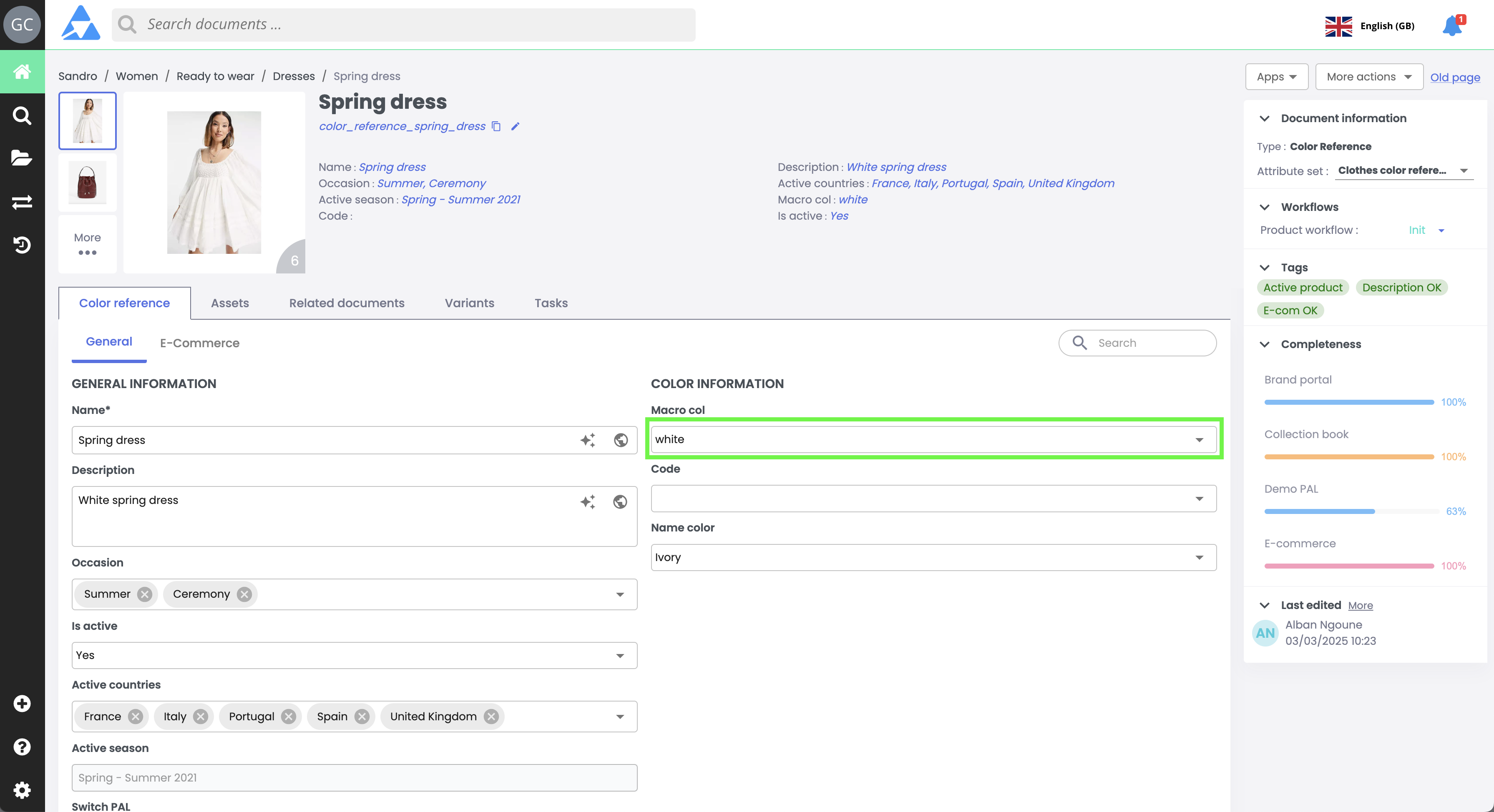Screen dimensions: 1494x812
Task: Switch to the Assets tab
Action: 230,303
